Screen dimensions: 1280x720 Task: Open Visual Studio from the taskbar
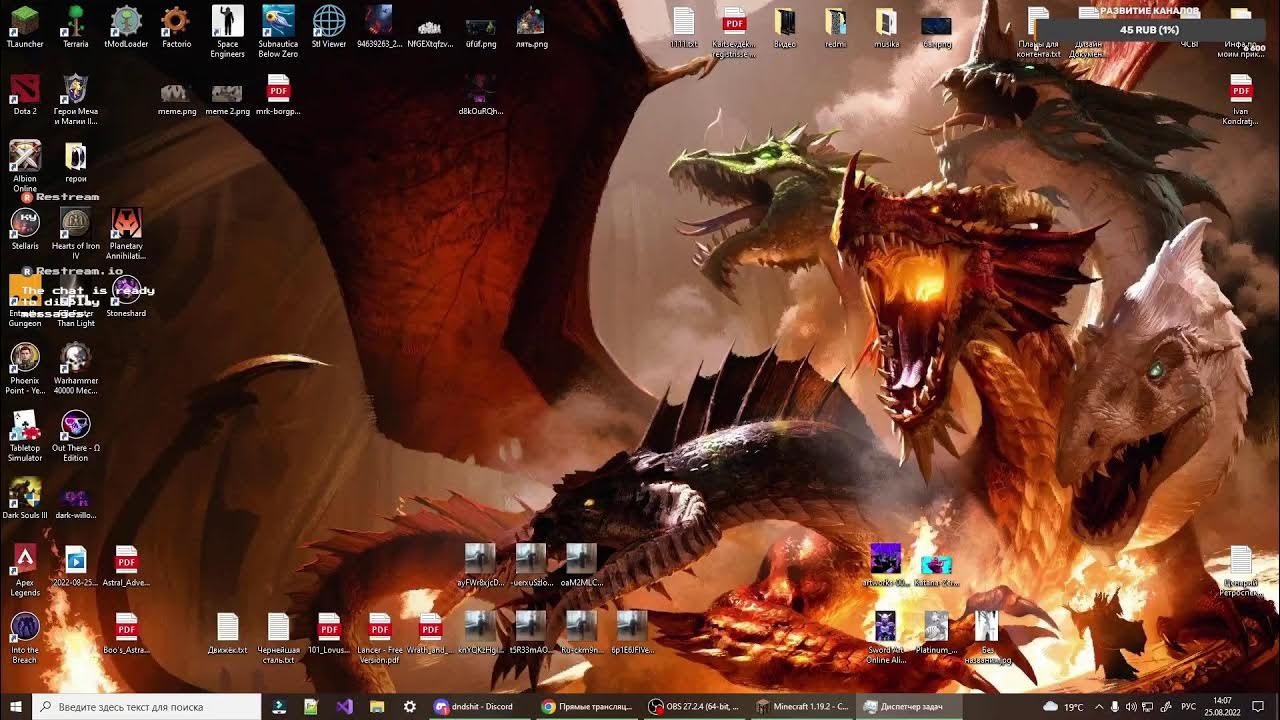344,706
